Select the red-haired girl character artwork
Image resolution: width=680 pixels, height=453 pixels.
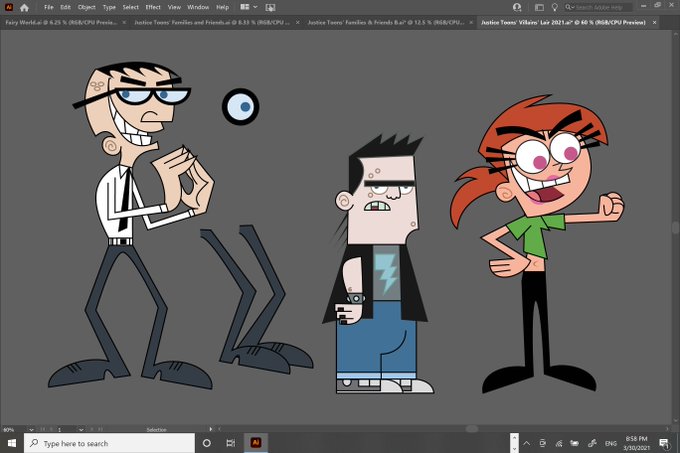(x=538, y=244)
